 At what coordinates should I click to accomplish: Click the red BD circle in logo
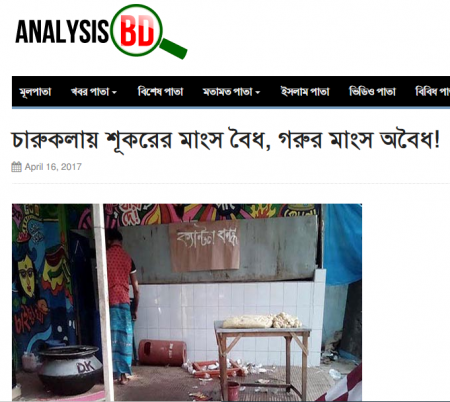pos(136,31)
